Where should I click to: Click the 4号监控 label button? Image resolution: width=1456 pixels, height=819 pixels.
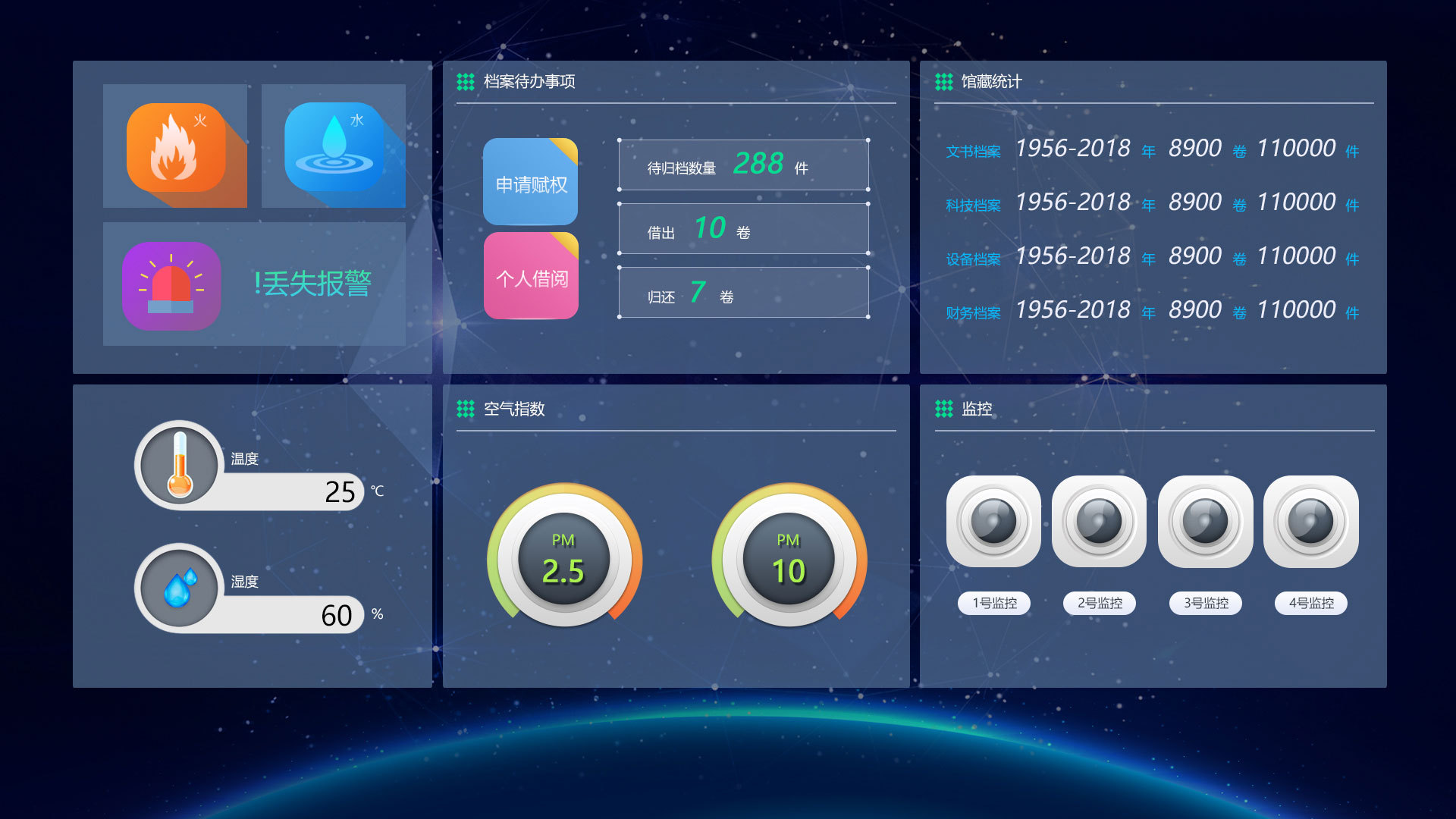[1311, 603]
